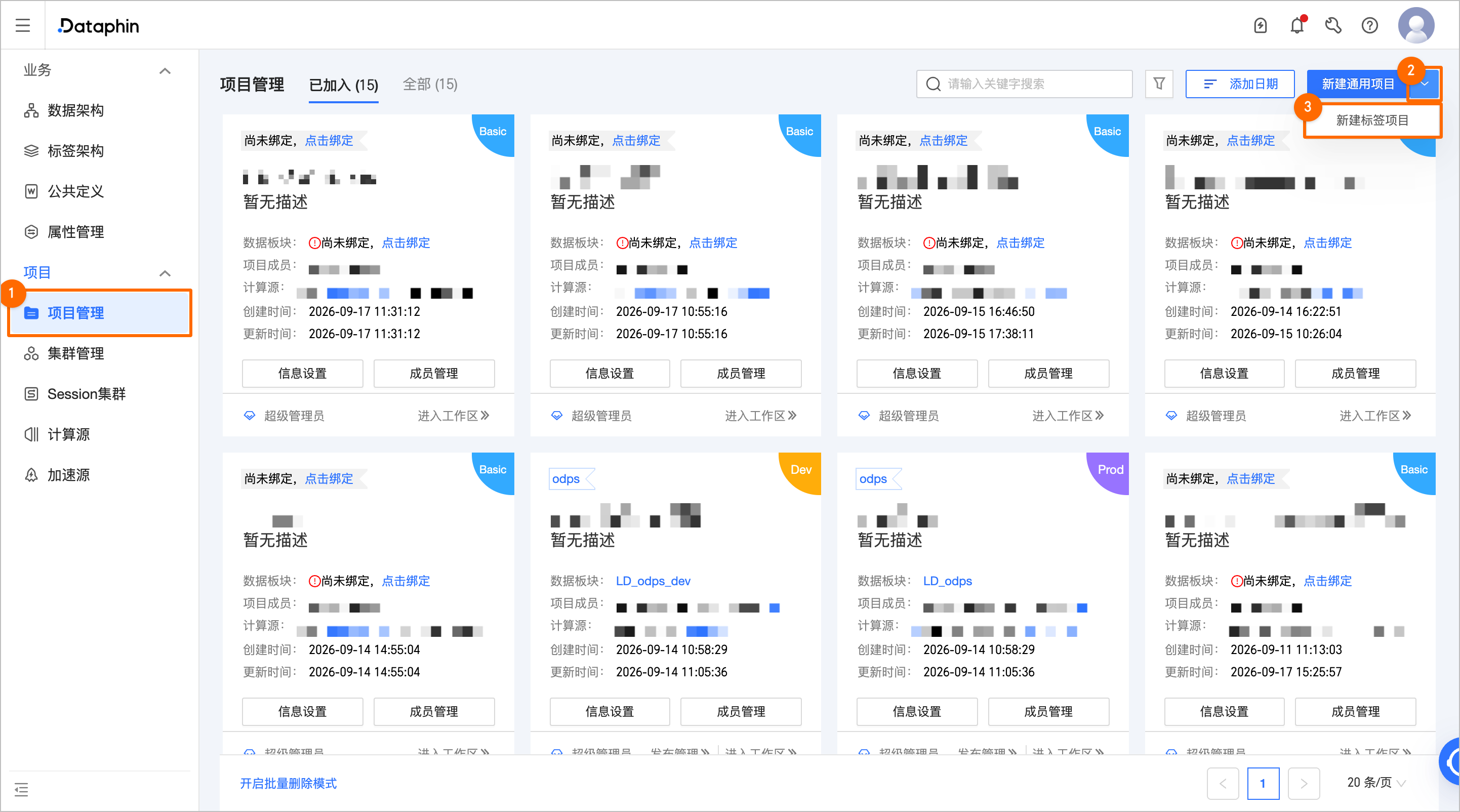Click 点击绑定 for 数据板块 on 2026-09-14 16:22:51 card
1460x812 pixels.
click(1327, 242)
